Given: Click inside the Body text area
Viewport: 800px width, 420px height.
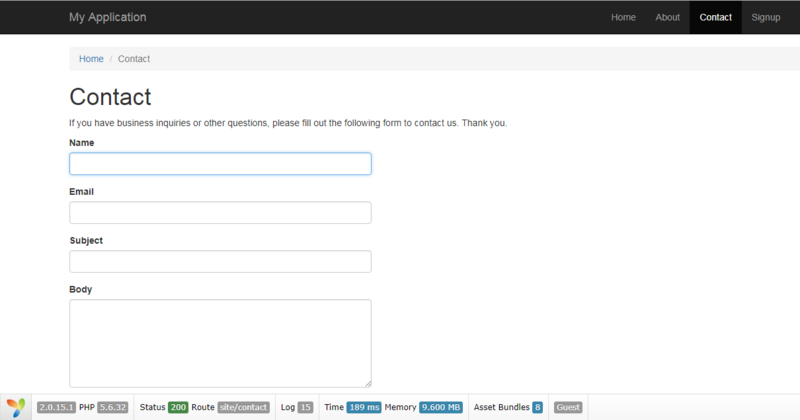Looking at the screenshot, I should (220, 343).
